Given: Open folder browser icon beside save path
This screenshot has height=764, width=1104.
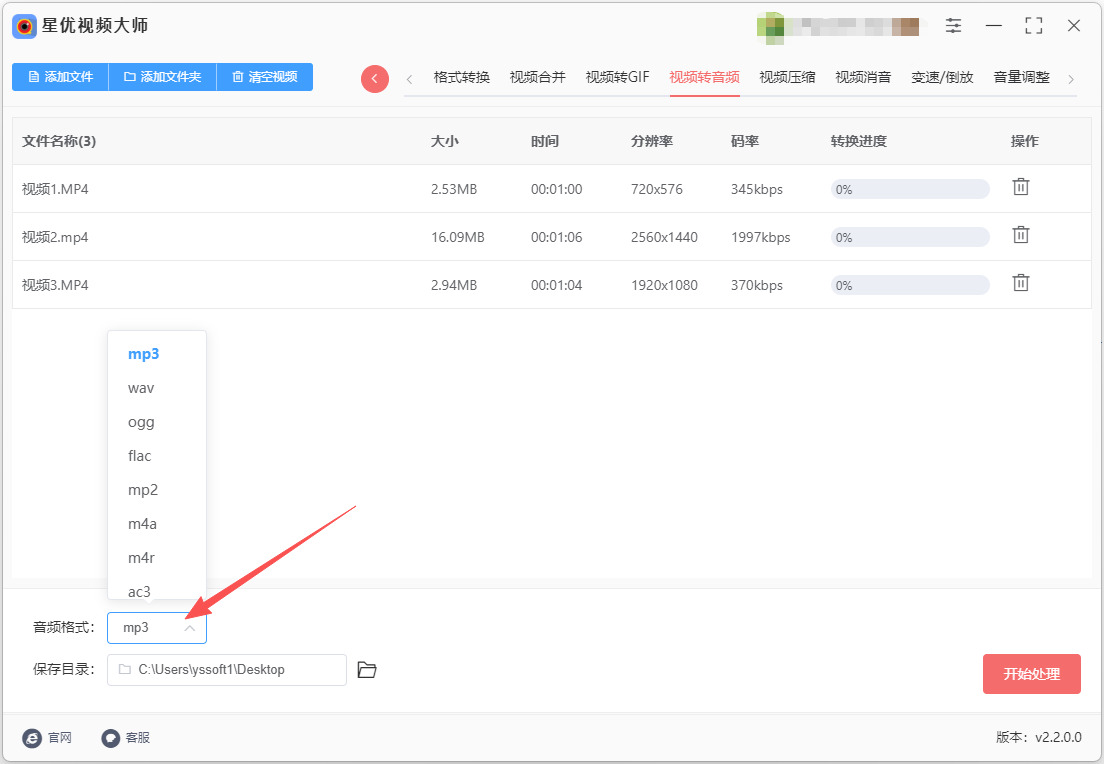Looking at the screenshot, I should [367, 670].
